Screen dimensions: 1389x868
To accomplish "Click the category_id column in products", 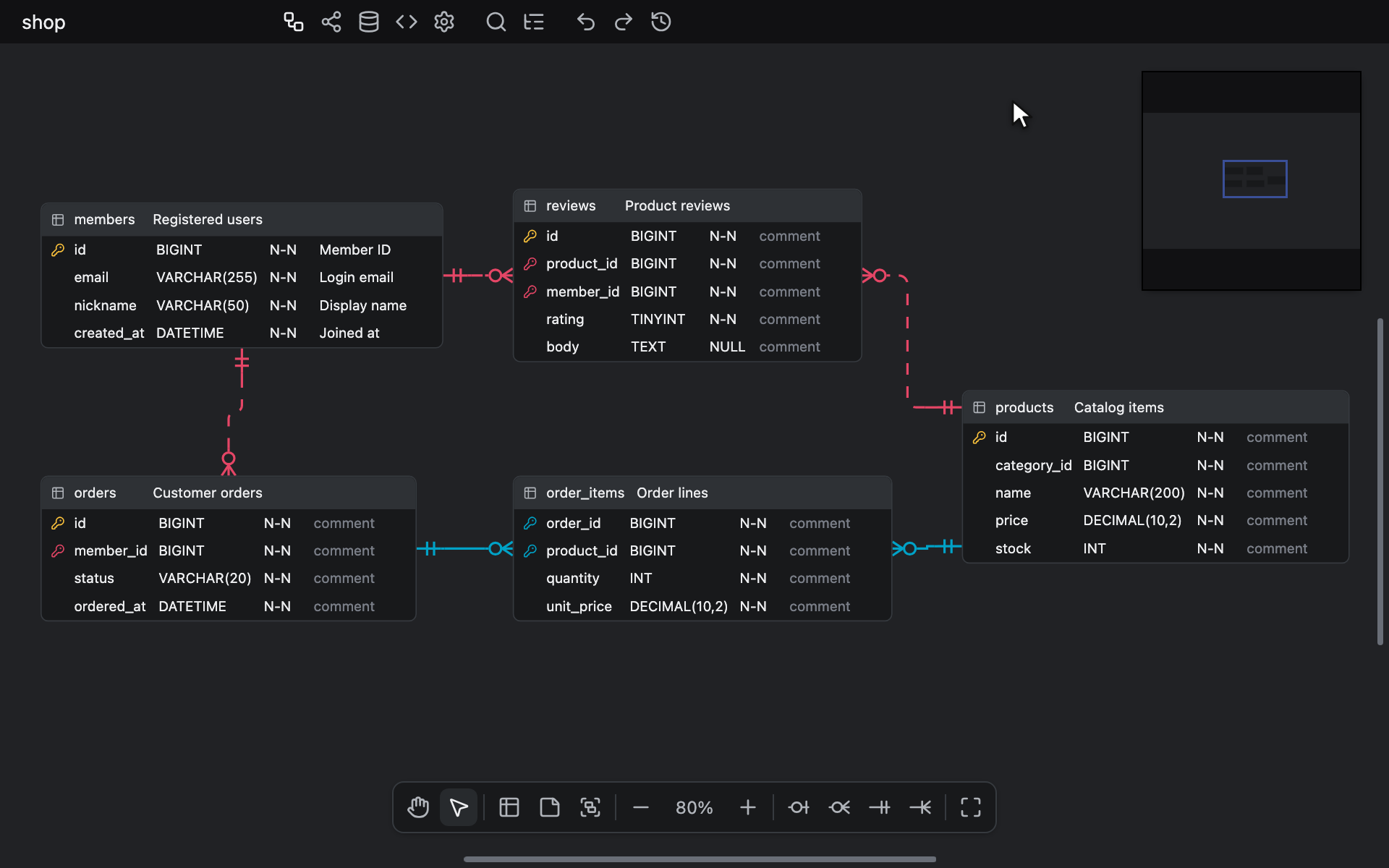I will (1034, 466).
